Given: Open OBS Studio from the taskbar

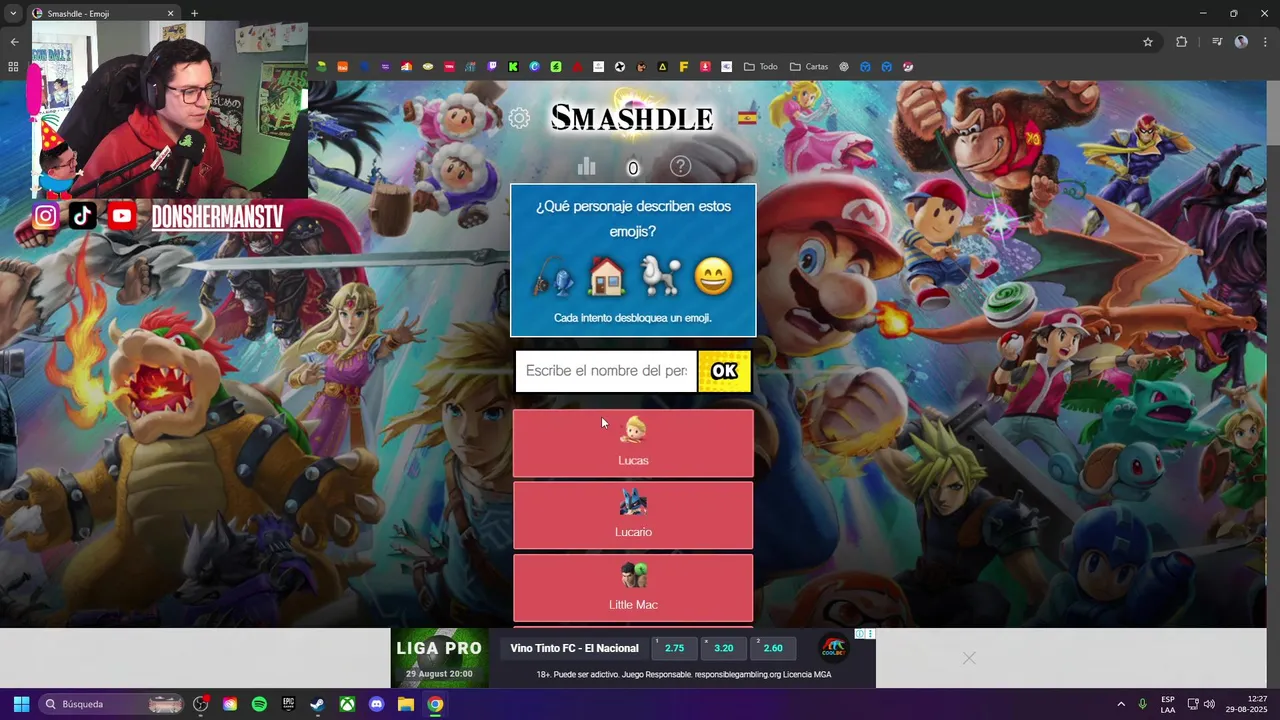Looking at the screenshot, I should pyautogui.click(x=201, y=704).
